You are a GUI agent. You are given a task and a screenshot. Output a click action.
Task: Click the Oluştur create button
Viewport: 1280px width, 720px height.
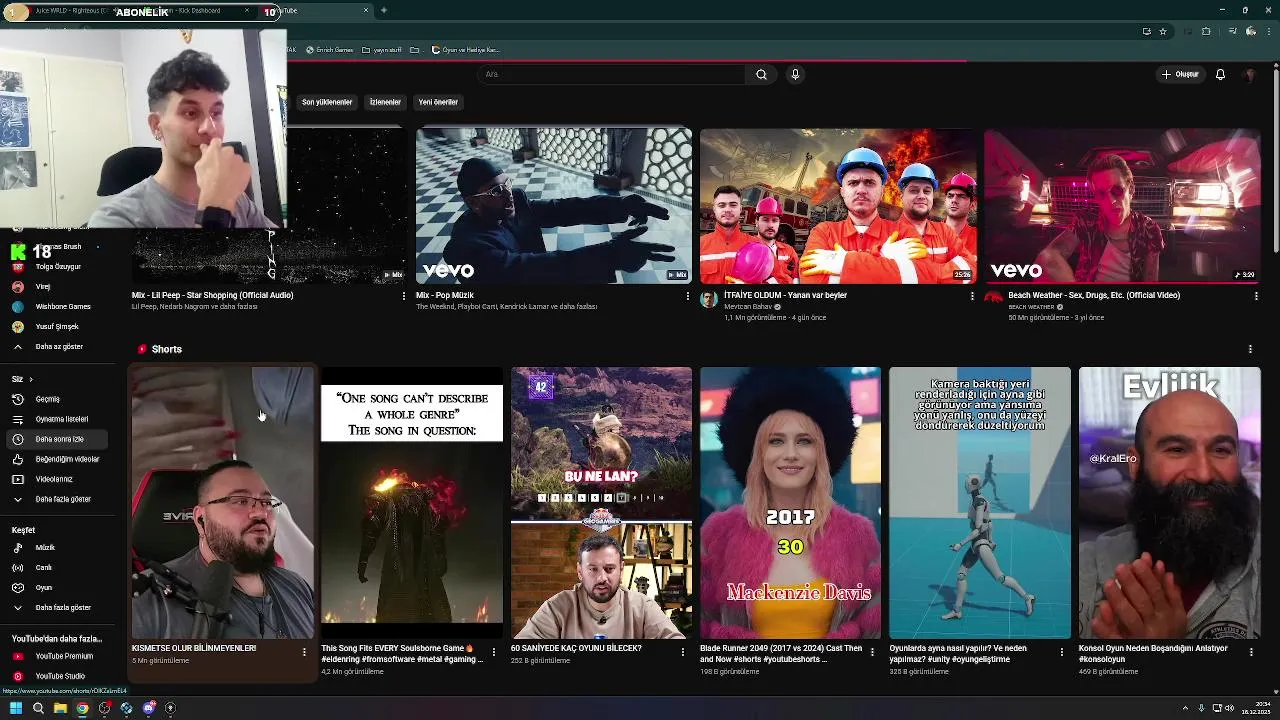coord(1180,74)
